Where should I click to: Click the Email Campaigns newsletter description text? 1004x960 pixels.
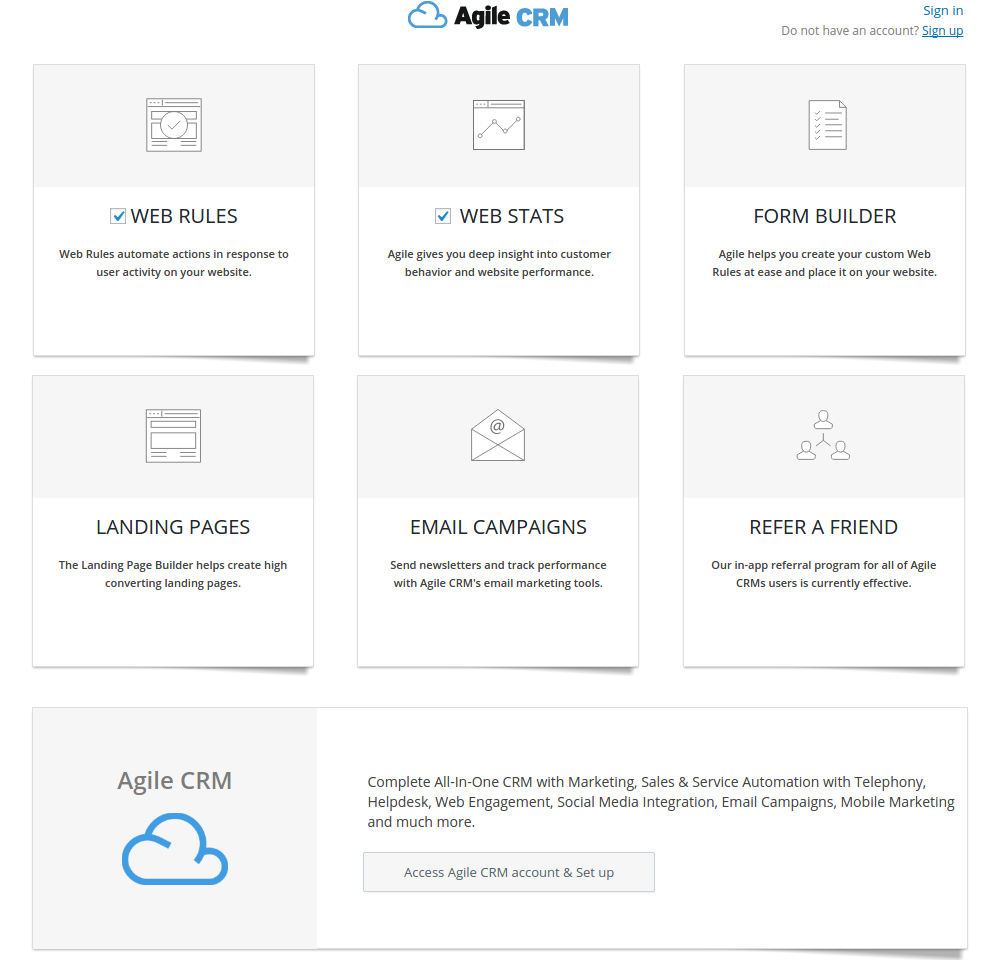[x=498, y=574]
